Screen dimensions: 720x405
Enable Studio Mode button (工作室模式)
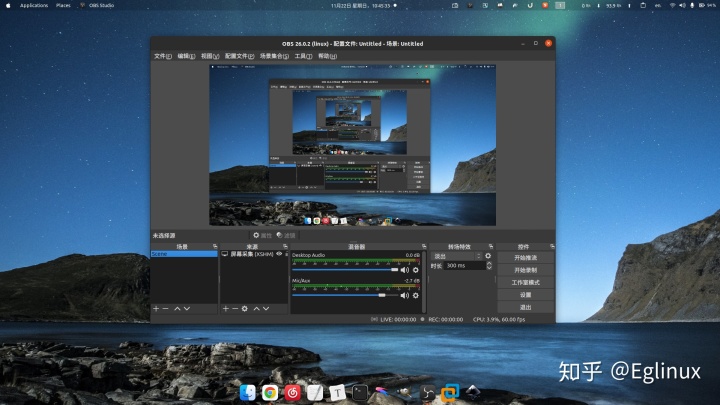(x=525, y=282)
